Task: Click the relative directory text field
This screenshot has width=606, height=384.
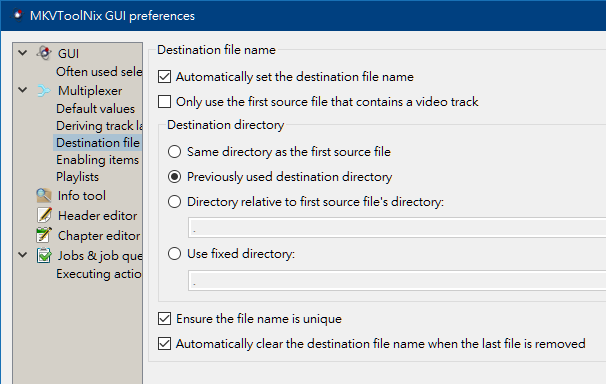Action: [397, 228]
